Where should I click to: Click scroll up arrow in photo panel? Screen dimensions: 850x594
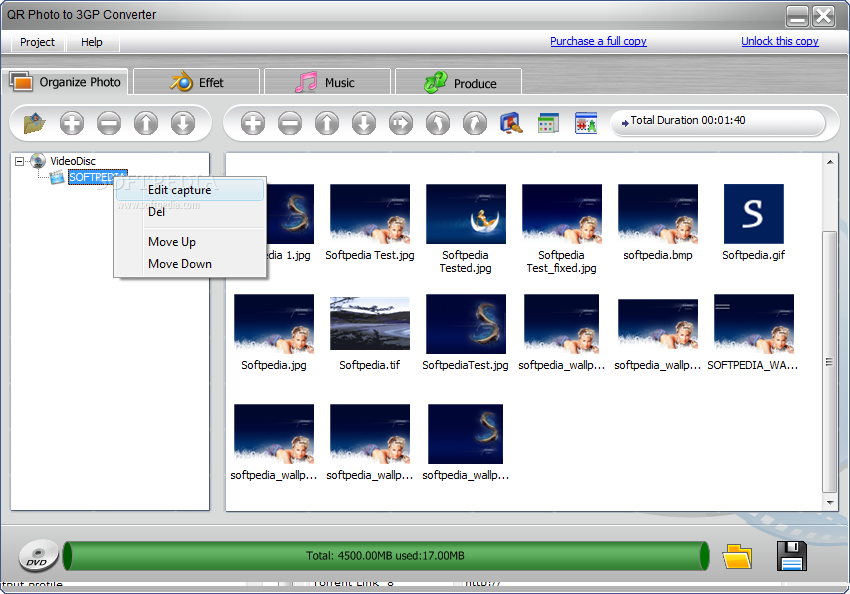(x=830, y=162)
